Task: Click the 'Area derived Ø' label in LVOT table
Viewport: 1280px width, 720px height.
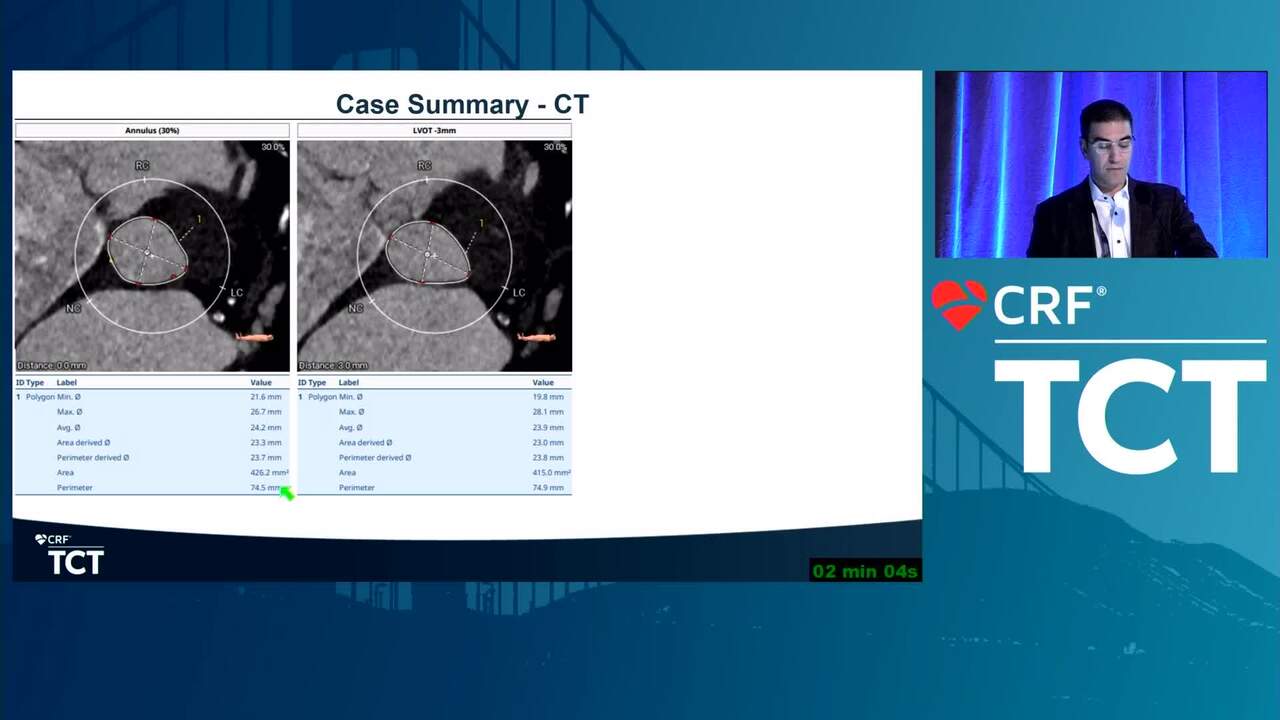Action: click(365, 442)
